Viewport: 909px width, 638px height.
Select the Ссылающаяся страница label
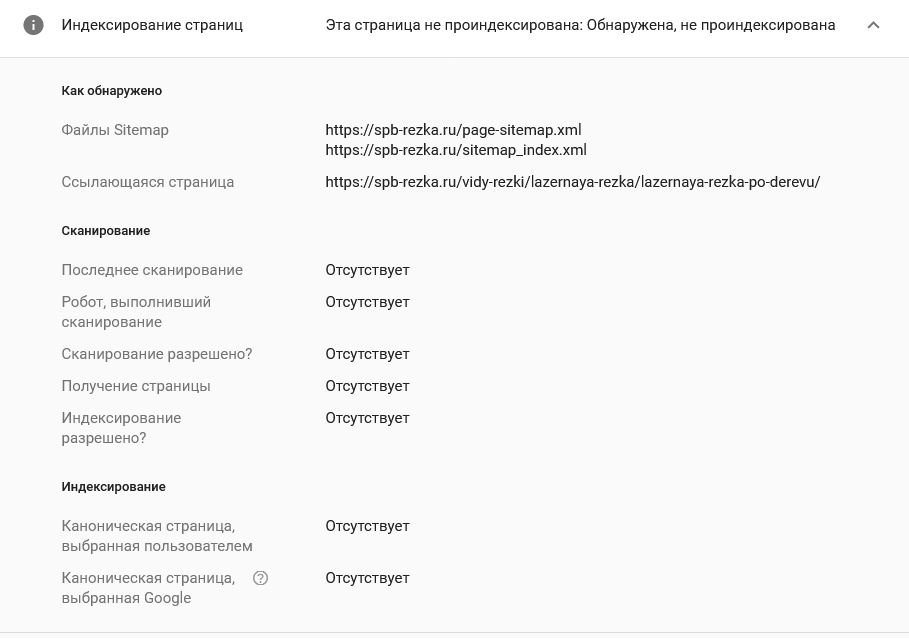[x=148, y=182]
